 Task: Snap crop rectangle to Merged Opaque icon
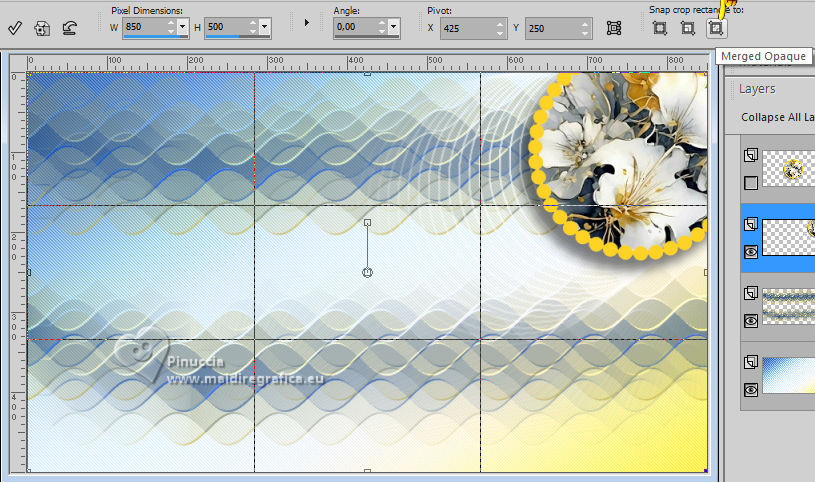(x=716, y=28)
